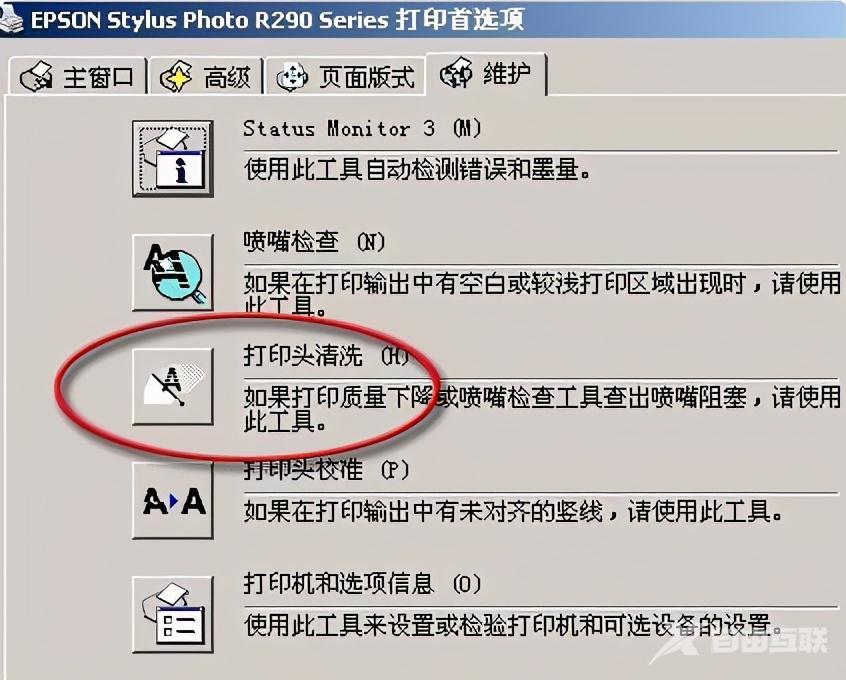The height and width of the screenshot is (680, 846).
Task: Click the 打印头清洗 (H) heading text
Action: (x=326, y=356)
